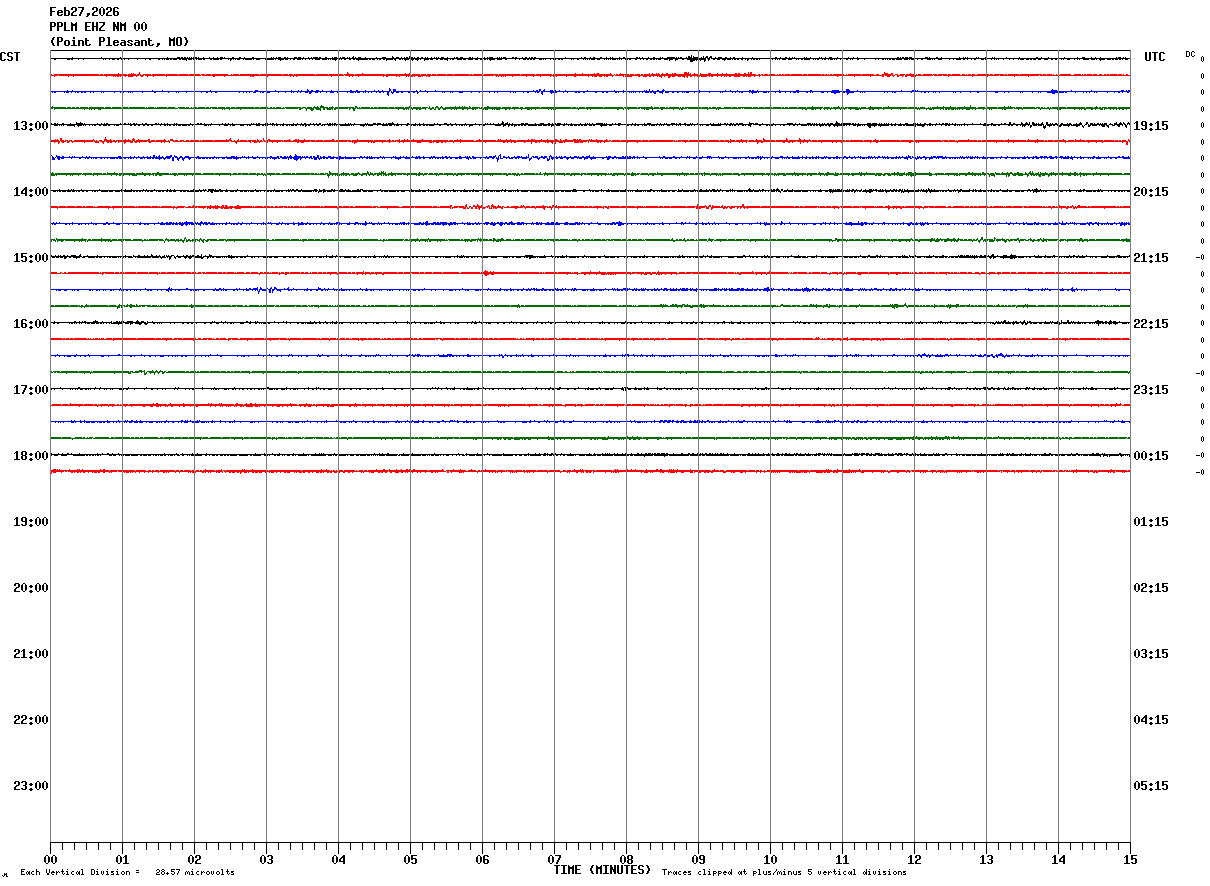The image size is (1210, 886).
Task: Click the UTC timezone label
Action: tap(1155, 57)
